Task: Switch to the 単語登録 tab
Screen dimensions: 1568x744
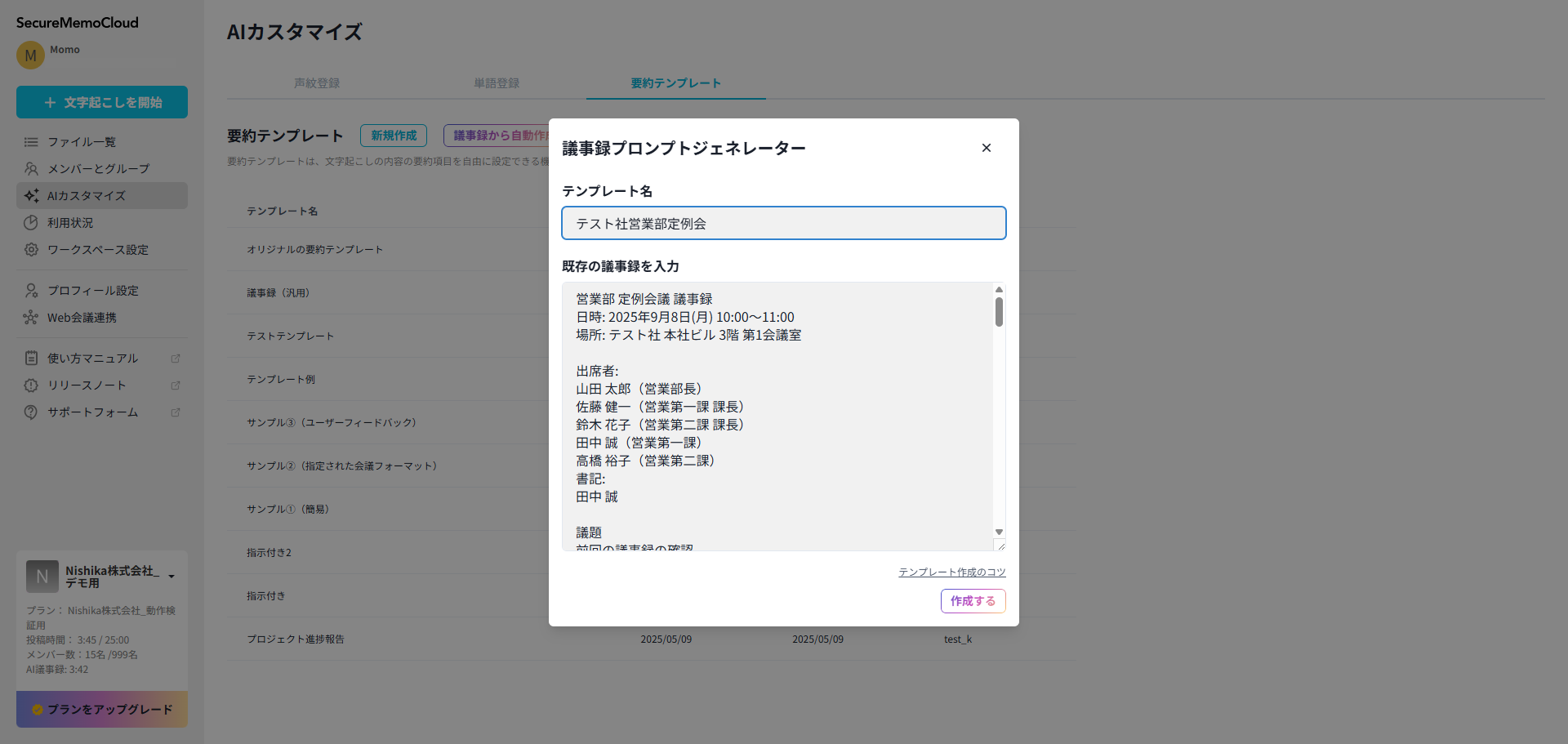Action: point(497,82)
